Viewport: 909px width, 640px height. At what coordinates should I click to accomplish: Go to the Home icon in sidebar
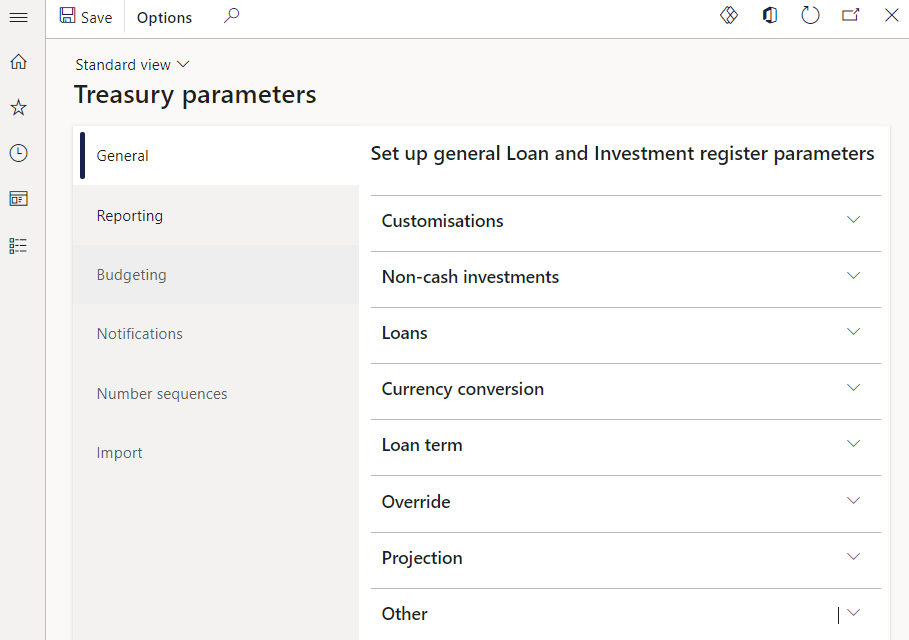[18, 62]
